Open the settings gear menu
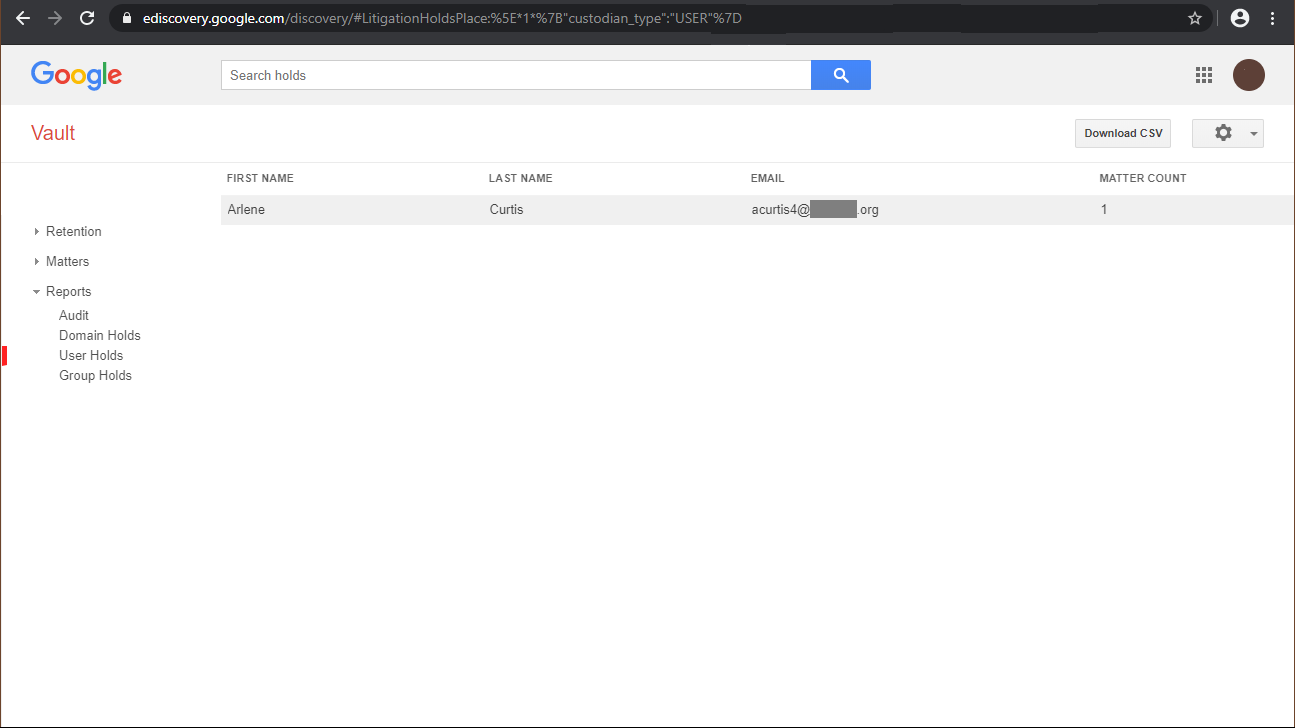Screen dimensions: 1295x728 [1227, 133]
